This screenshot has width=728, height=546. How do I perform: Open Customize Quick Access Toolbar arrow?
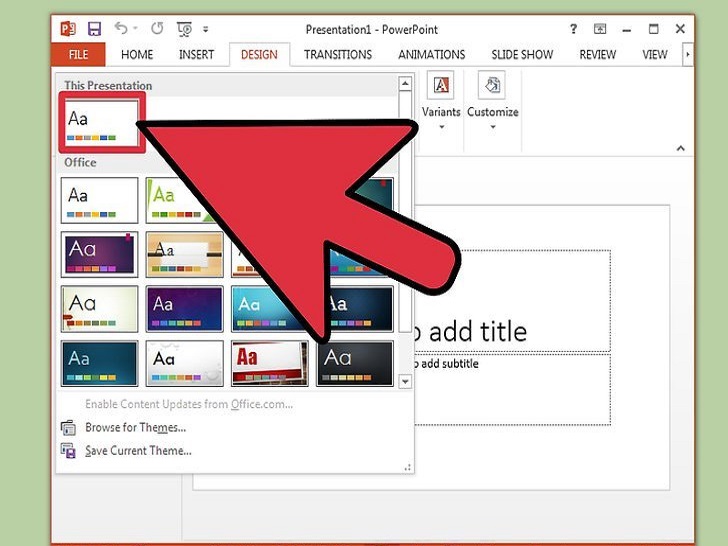(206, 30)
